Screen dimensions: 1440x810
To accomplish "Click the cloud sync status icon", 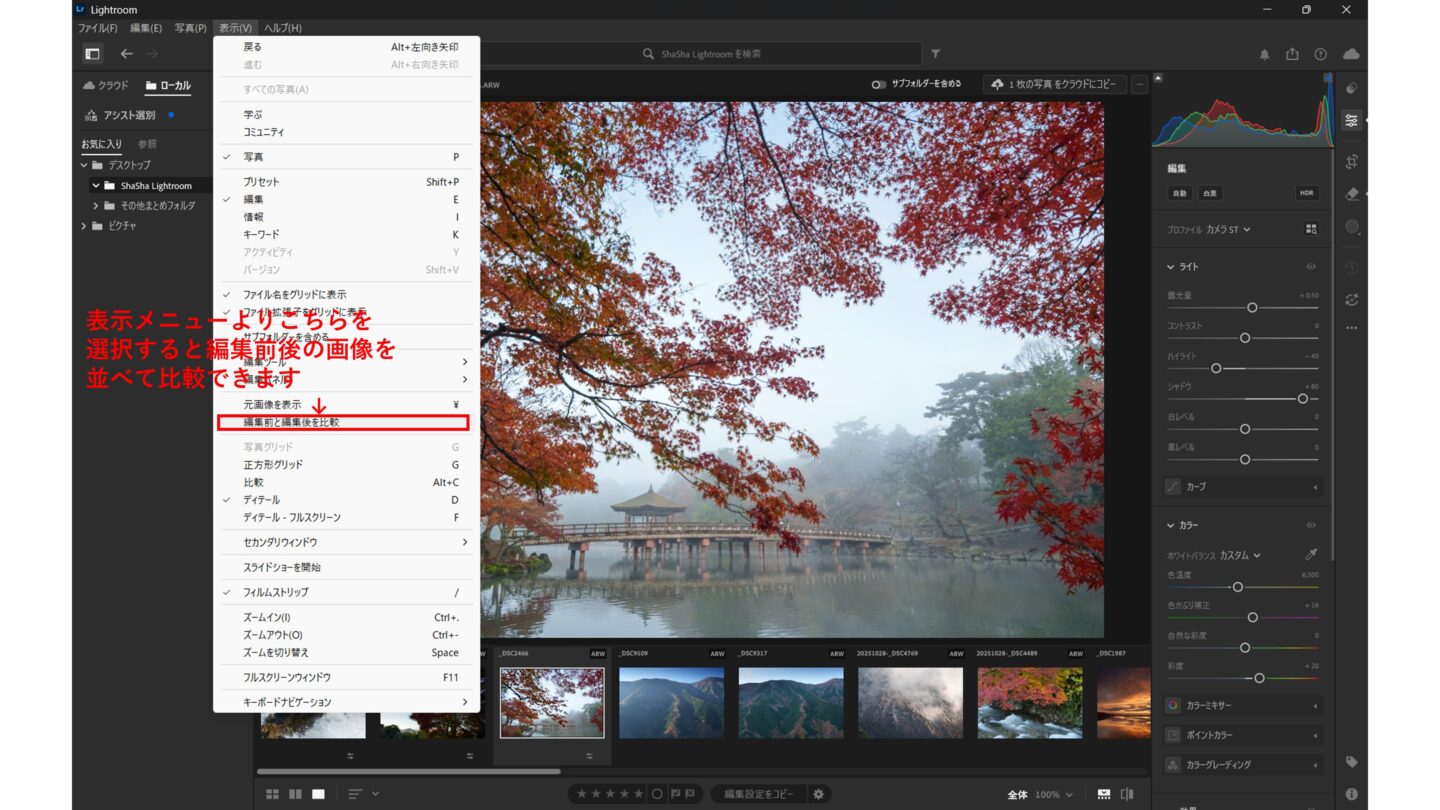I will point(1351,54).
